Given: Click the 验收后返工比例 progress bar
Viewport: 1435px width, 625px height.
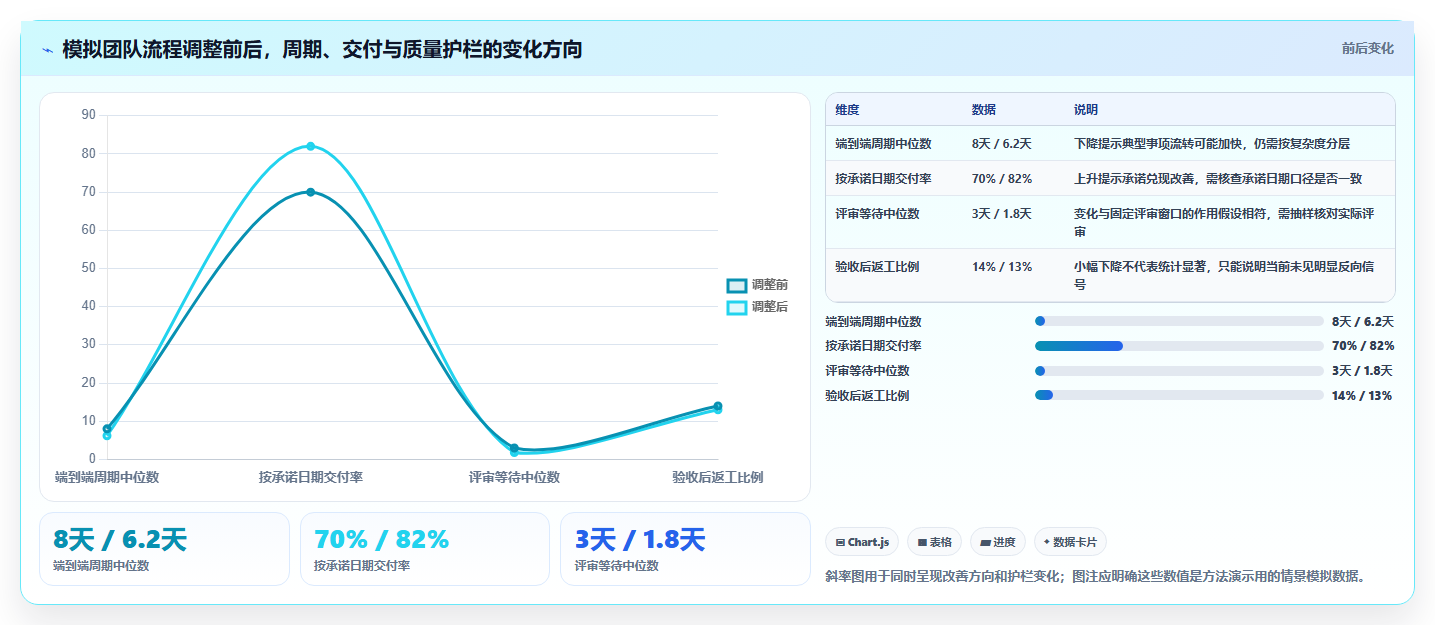Looking at the screenshot, I should [1179, 395].
